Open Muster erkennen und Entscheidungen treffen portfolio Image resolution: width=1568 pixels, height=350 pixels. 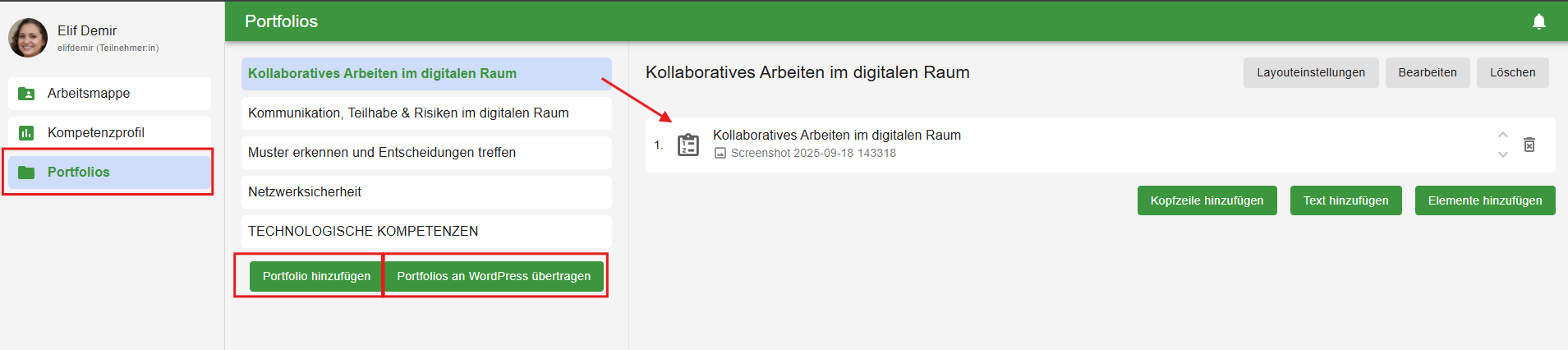[382, 153]
